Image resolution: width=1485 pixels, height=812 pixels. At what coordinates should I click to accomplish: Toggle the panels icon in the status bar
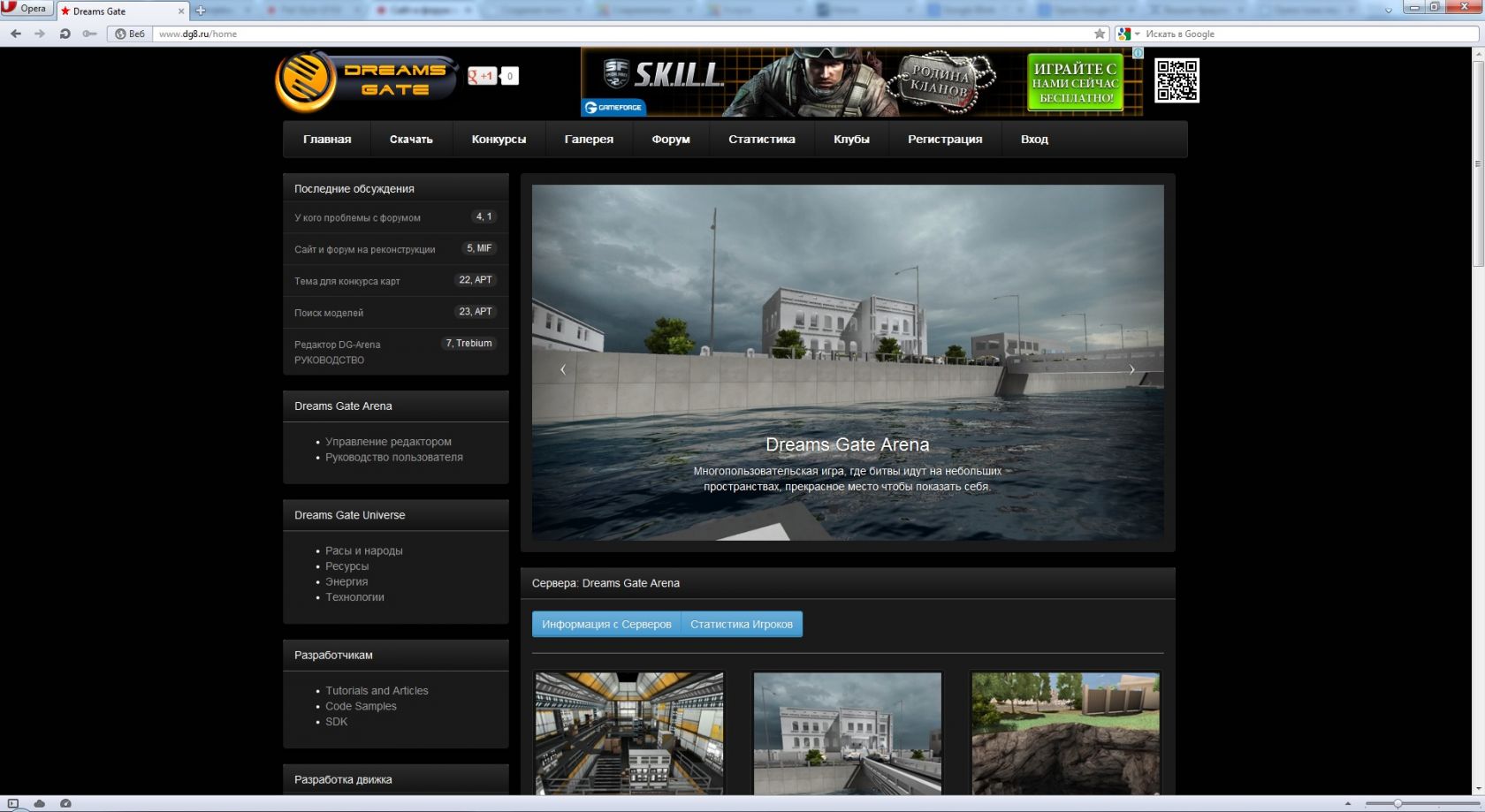12,804
